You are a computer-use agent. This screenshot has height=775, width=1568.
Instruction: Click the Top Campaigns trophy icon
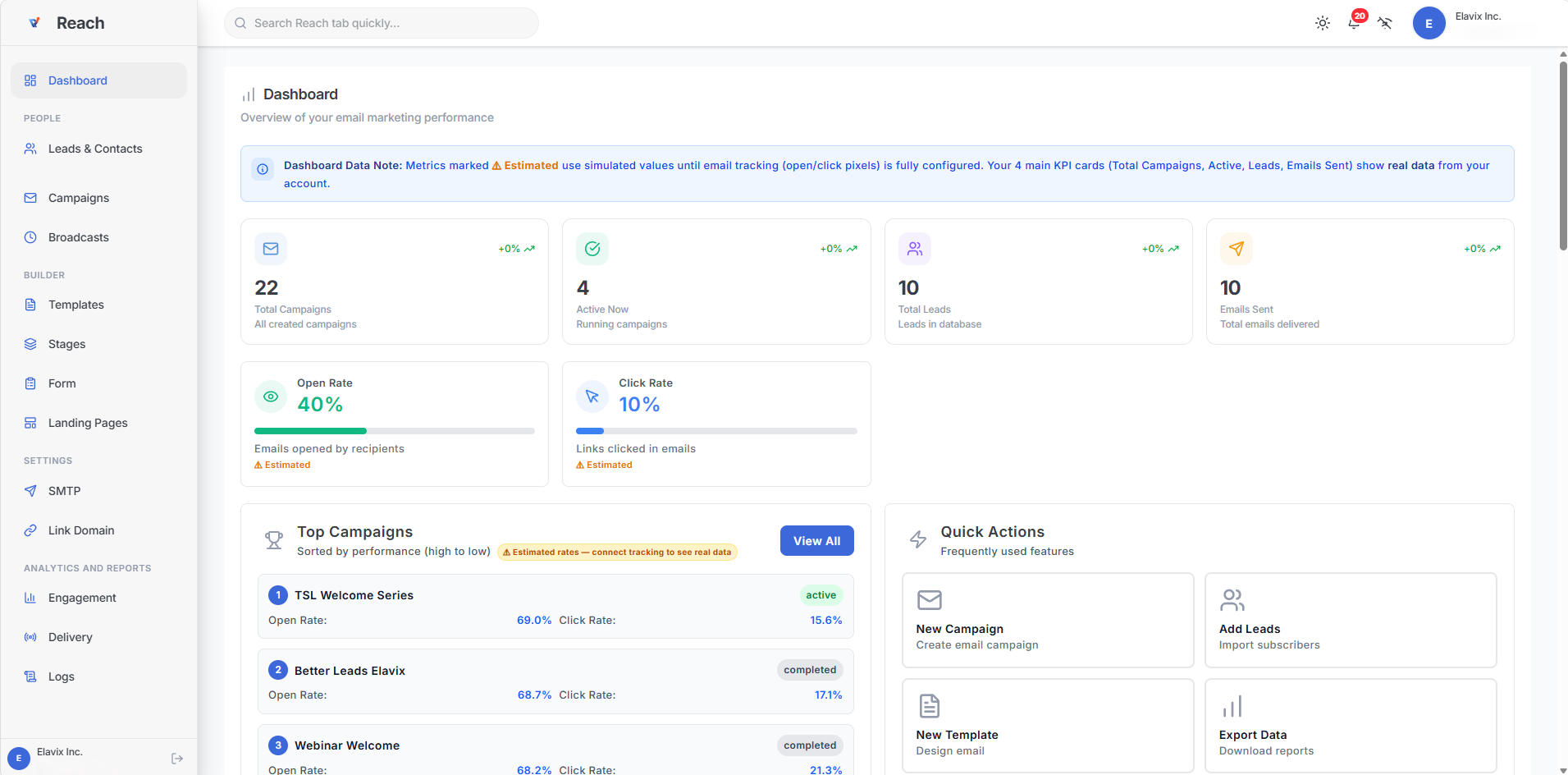pos(274,540)
